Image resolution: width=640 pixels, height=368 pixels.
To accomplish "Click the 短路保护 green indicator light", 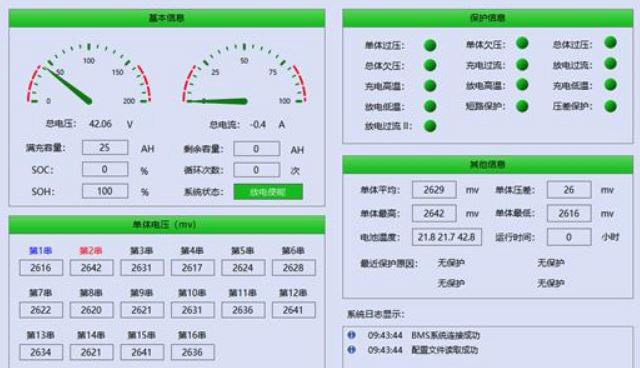I will (x=522, y=106).
